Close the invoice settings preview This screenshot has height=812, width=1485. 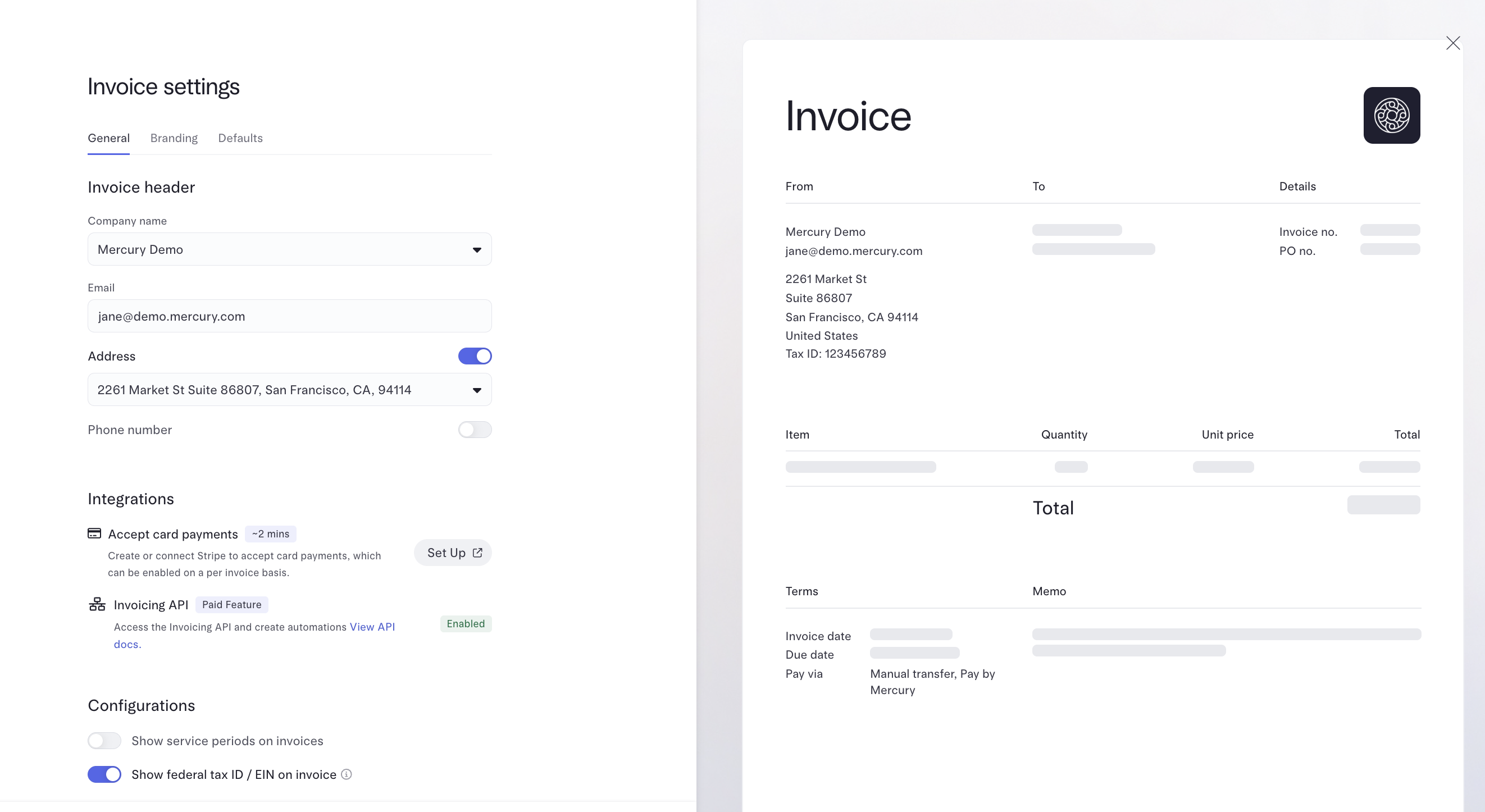(x=1453, y=43)
